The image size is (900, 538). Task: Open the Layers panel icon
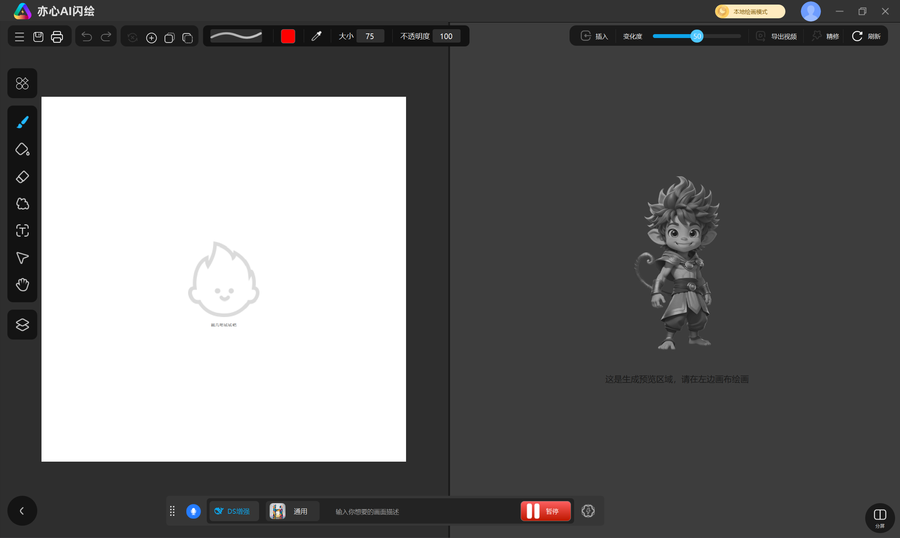click(22, 324)
